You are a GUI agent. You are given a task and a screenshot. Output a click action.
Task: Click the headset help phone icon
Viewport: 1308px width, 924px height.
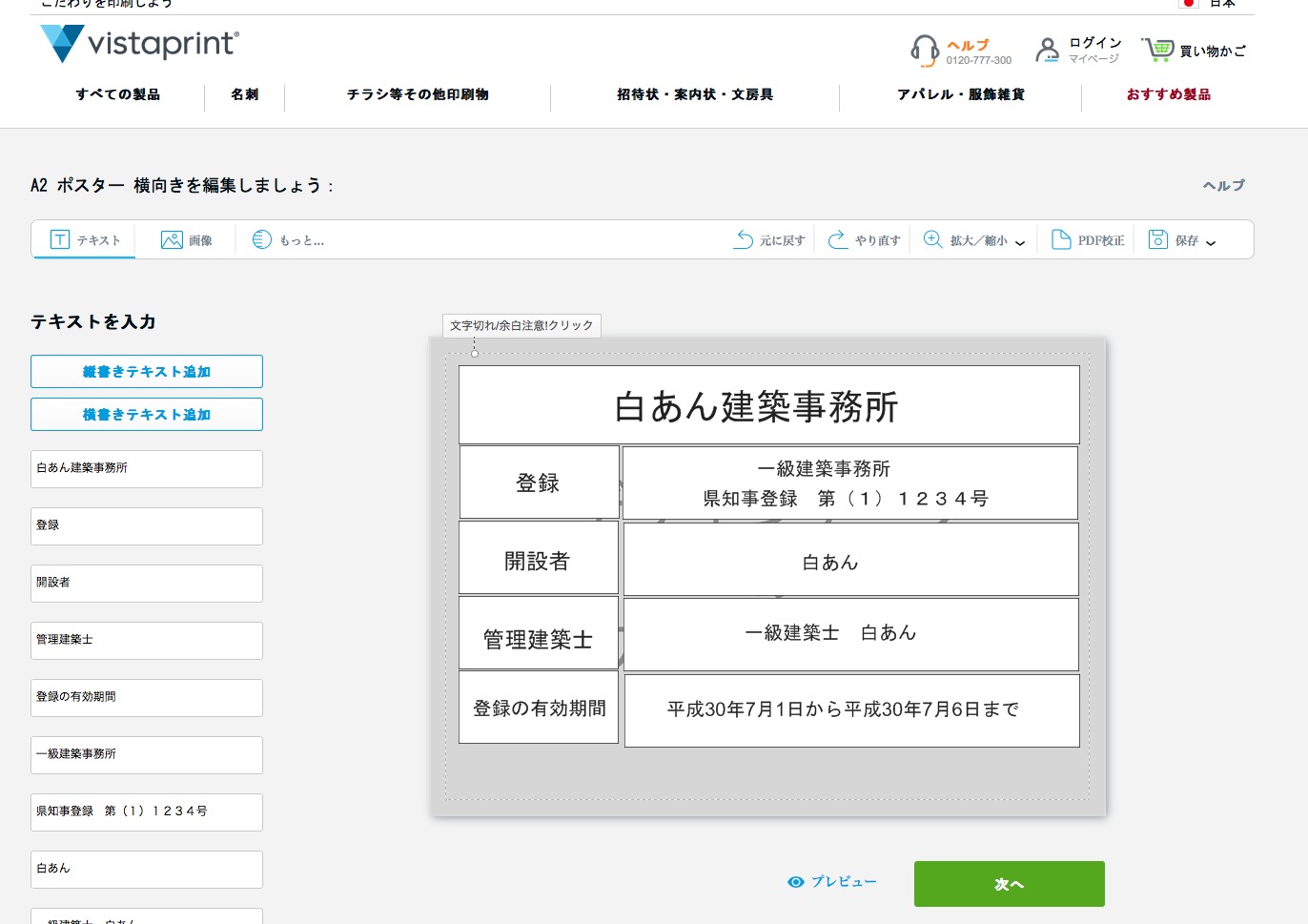pos(924,50)
